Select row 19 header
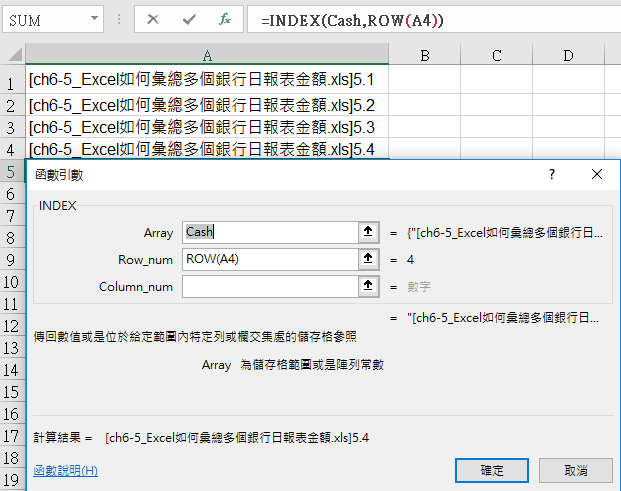The image size is (621, 491). [x=12, y=480]
